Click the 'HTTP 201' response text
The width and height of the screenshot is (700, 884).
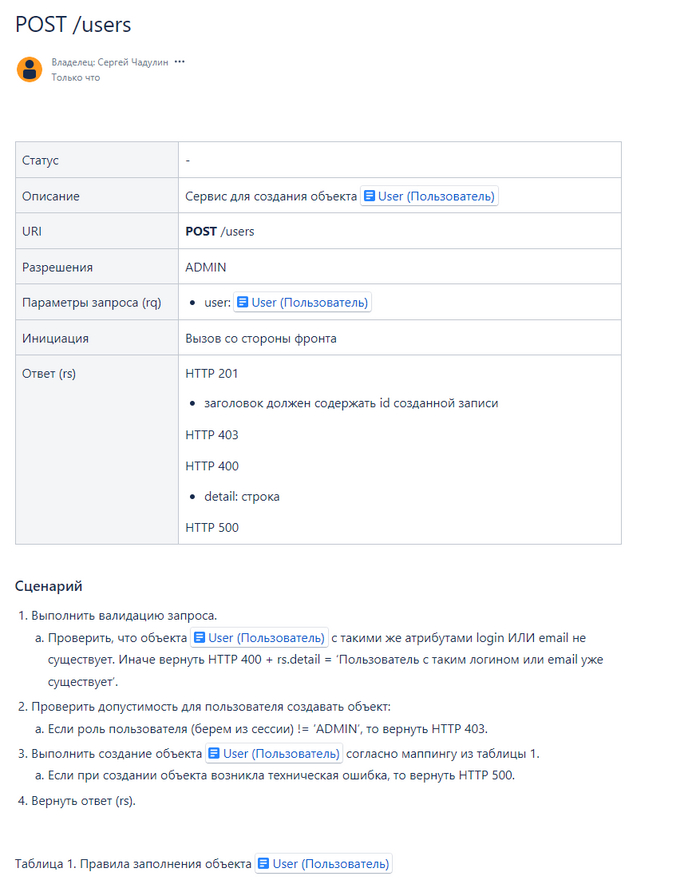pos(212,373)
